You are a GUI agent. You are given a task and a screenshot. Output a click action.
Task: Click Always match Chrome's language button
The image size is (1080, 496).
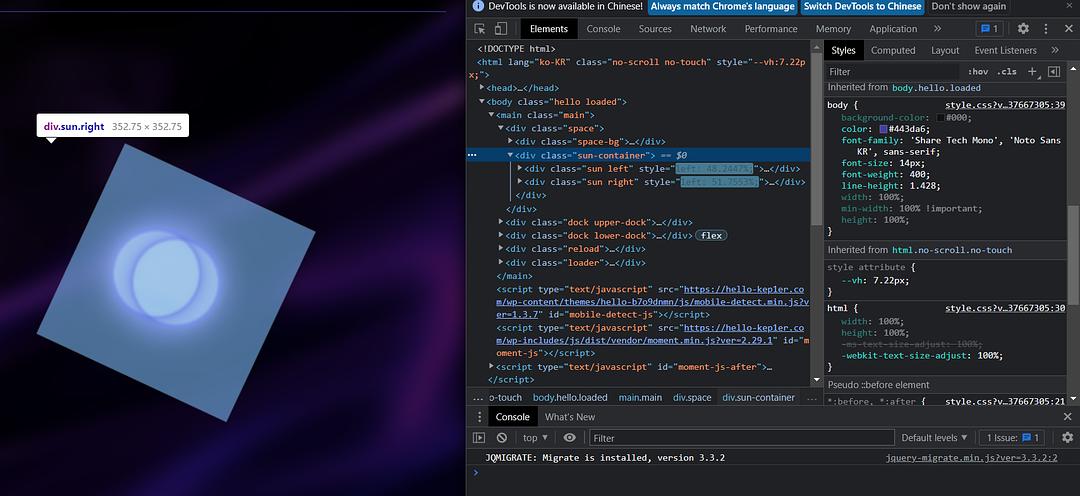(x=723, y=6)
